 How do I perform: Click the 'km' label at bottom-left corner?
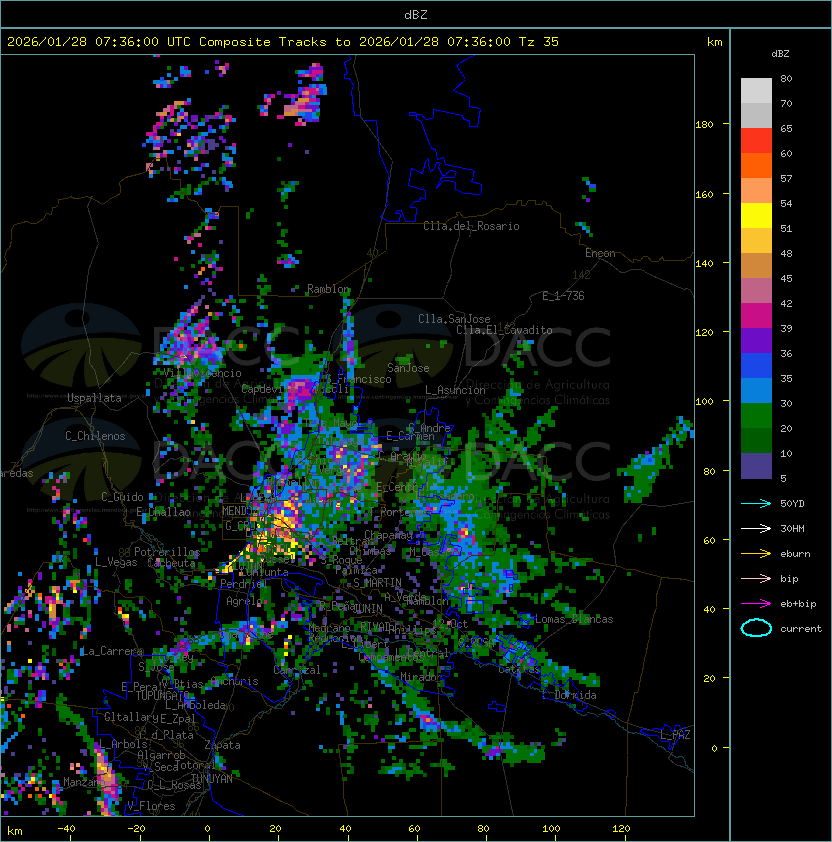coord(15,831)
